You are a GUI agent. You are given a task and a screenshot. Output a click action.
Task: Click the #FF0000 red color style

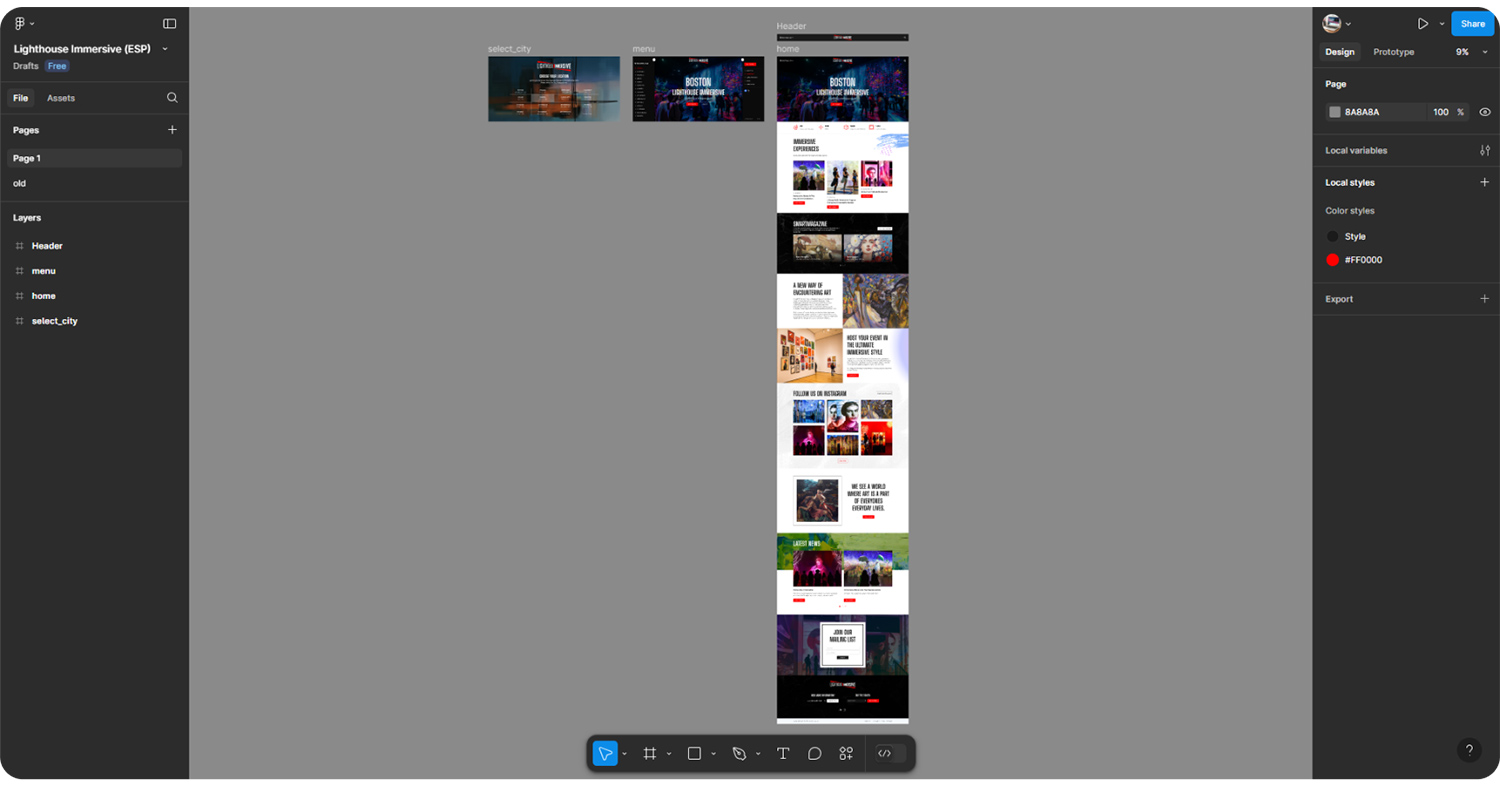pyautogui.click(x=1363, y=260)
